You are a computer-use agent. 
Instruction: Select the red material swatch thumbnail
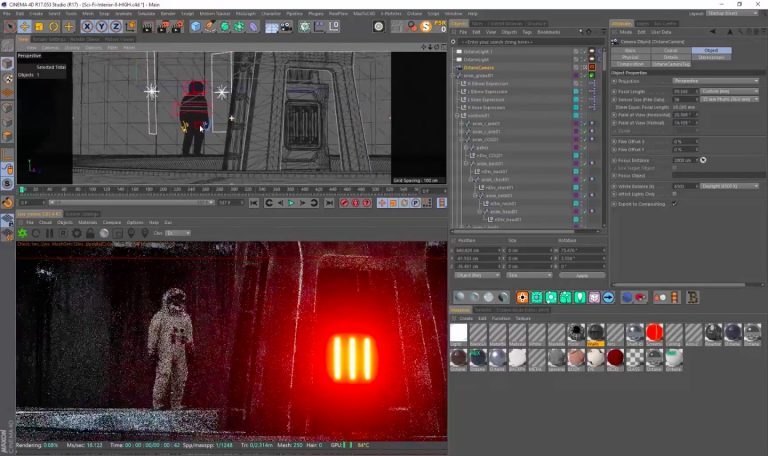pos(654,333)
